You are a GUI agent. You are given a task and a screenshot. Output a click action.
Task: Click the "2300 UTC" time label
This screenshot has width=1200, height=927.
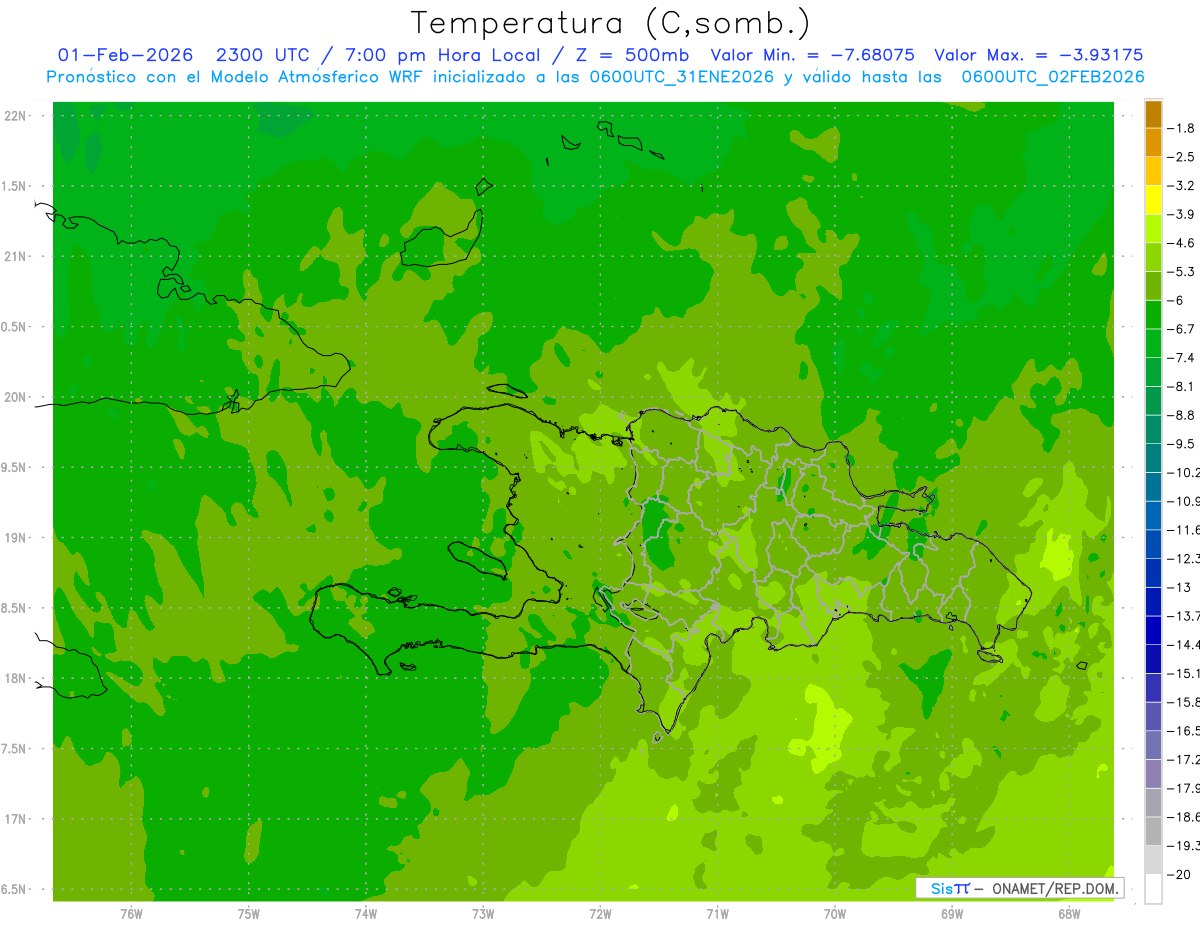tap(263, 55)
